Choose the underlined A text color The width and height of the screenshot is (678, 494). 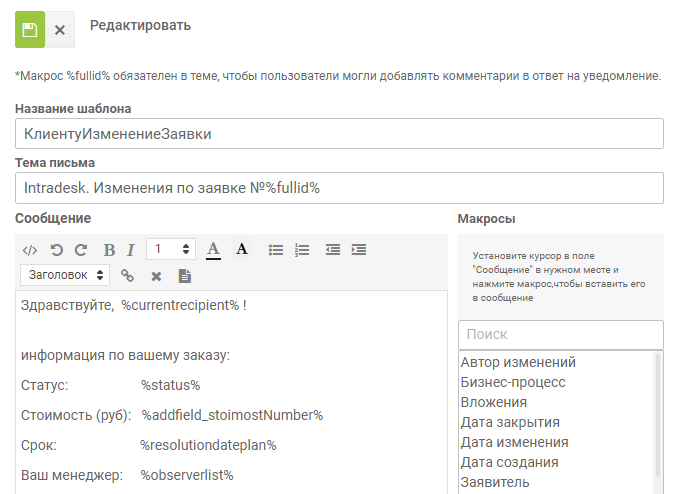(x=213, y=249)
